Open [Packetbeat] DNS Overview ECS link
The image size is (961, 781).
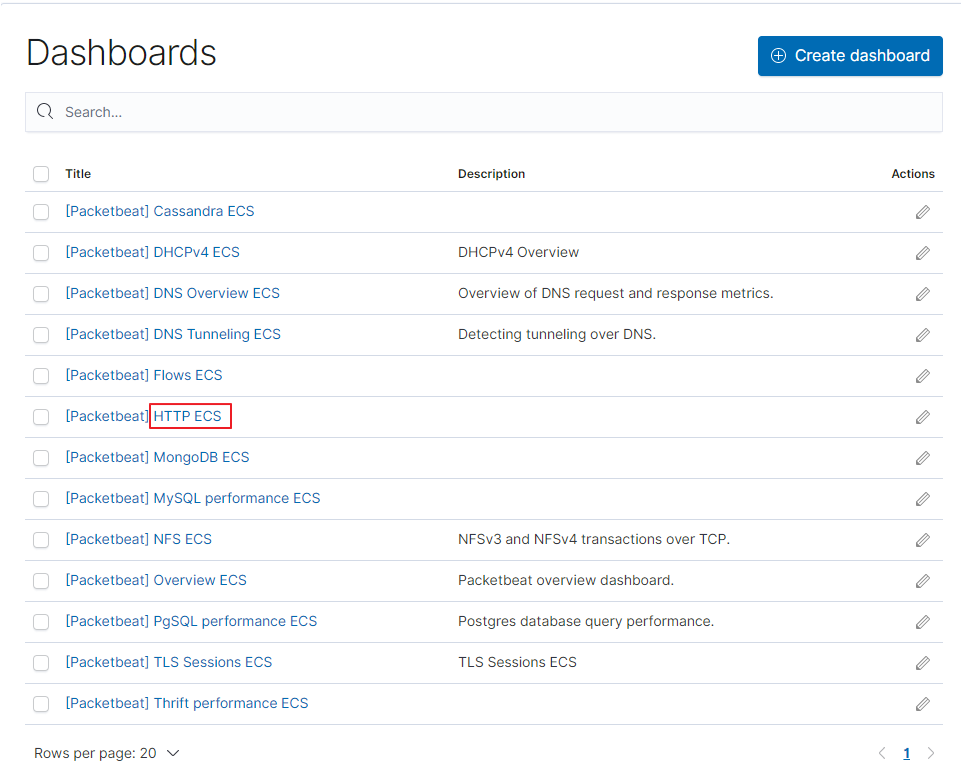[173, 294]
